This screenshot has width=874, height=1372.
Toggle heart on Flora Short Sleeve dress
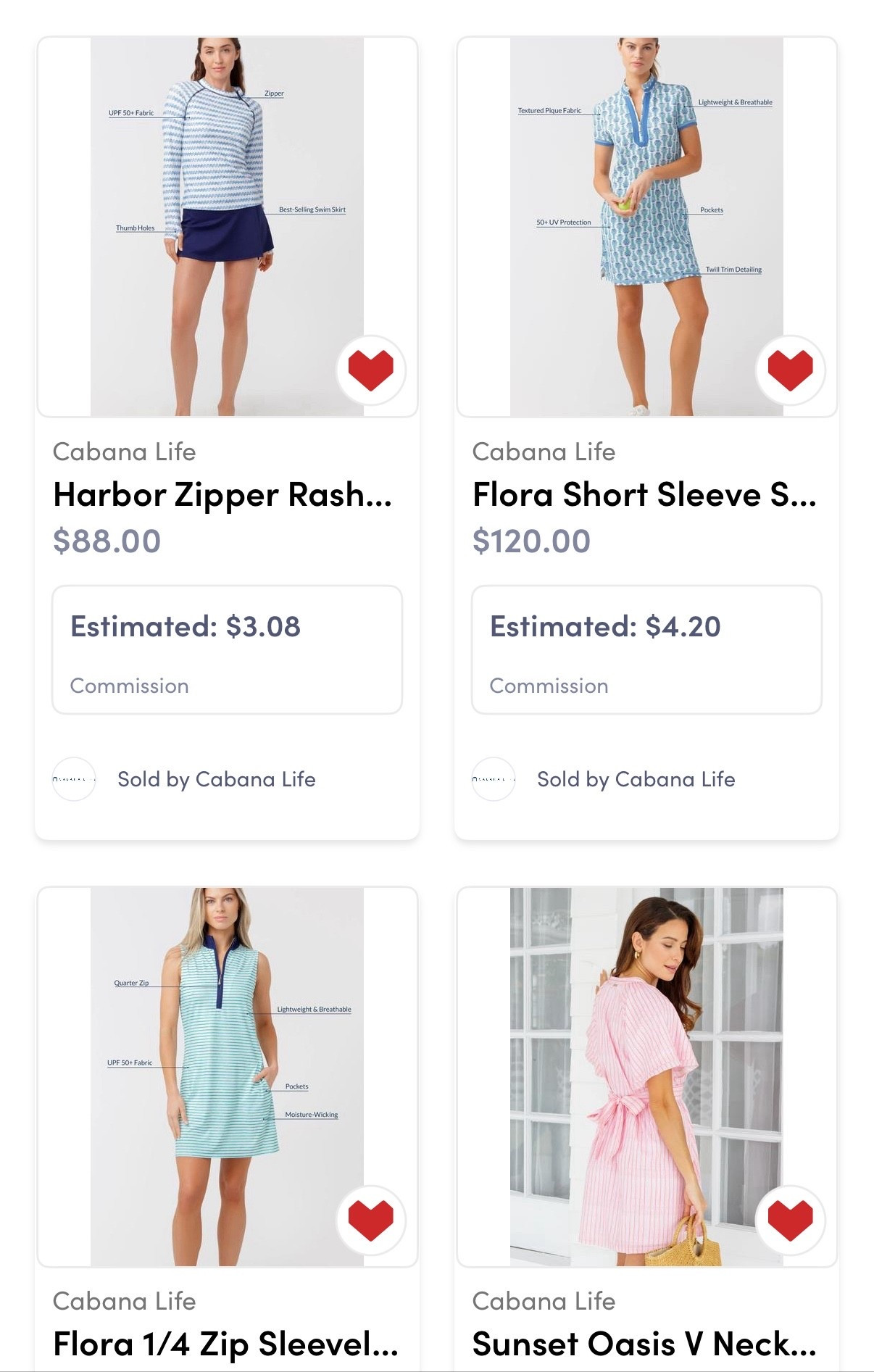(790, 370)
